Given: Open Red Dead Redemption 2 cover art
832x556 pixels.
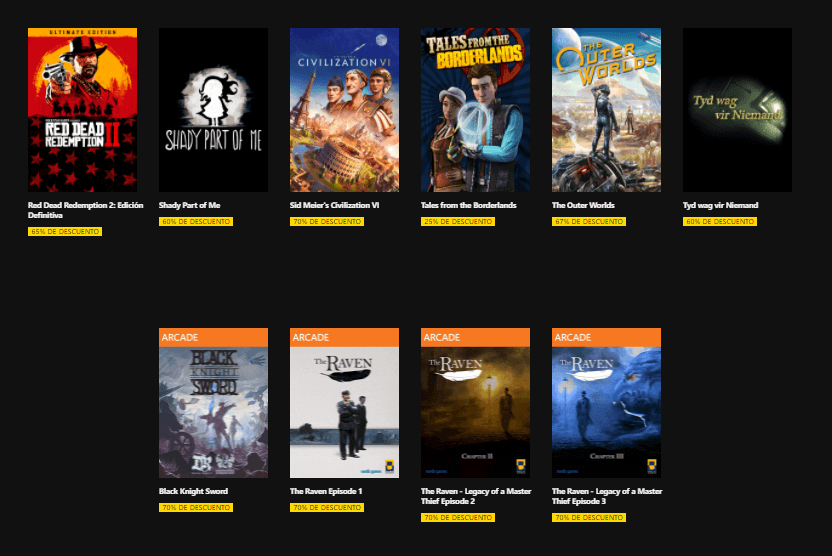Looking at the screenshot, I should [x=82, y=110].
